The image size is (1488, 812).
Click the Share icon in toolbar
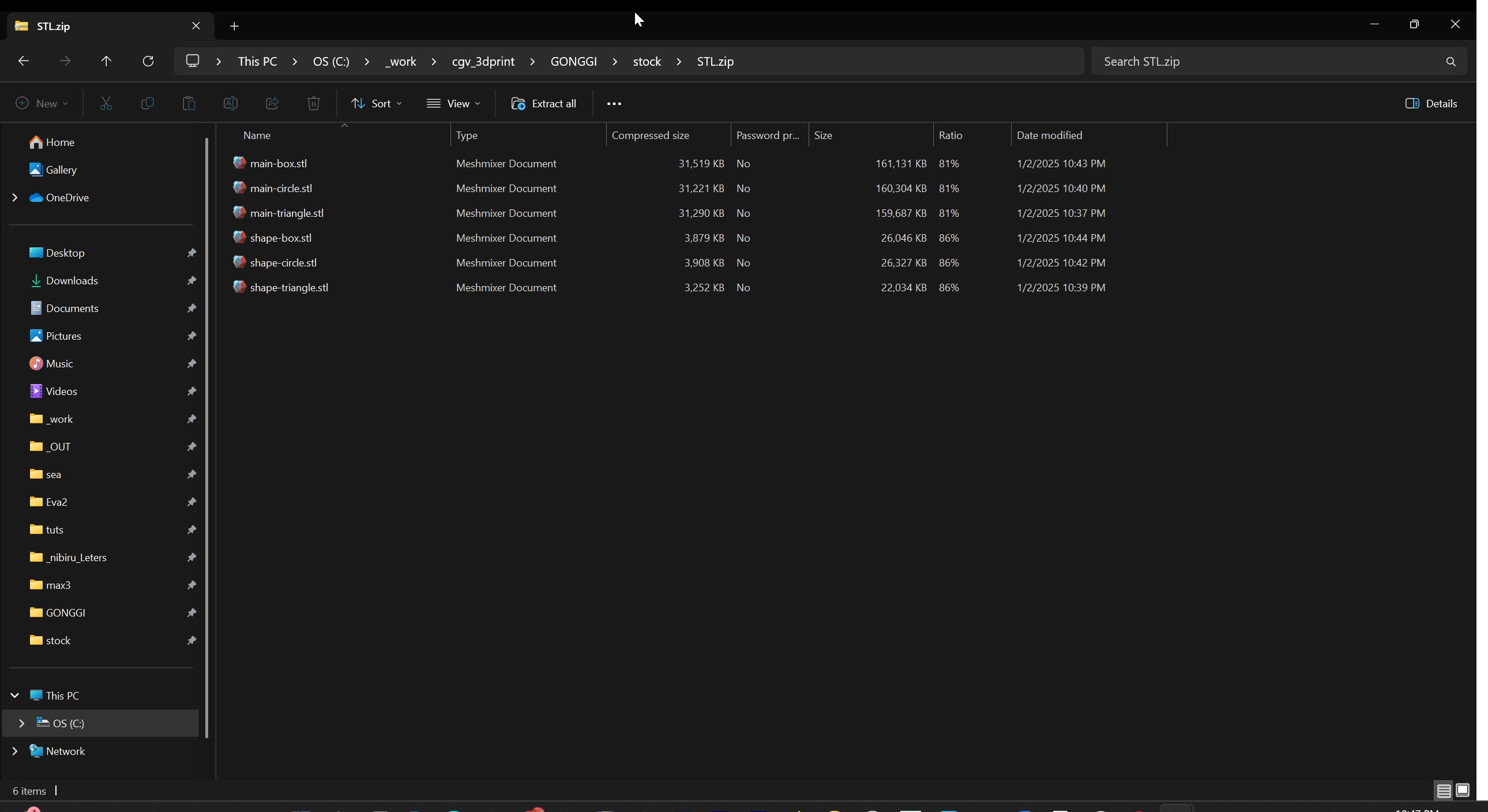(x=272, y=103)
